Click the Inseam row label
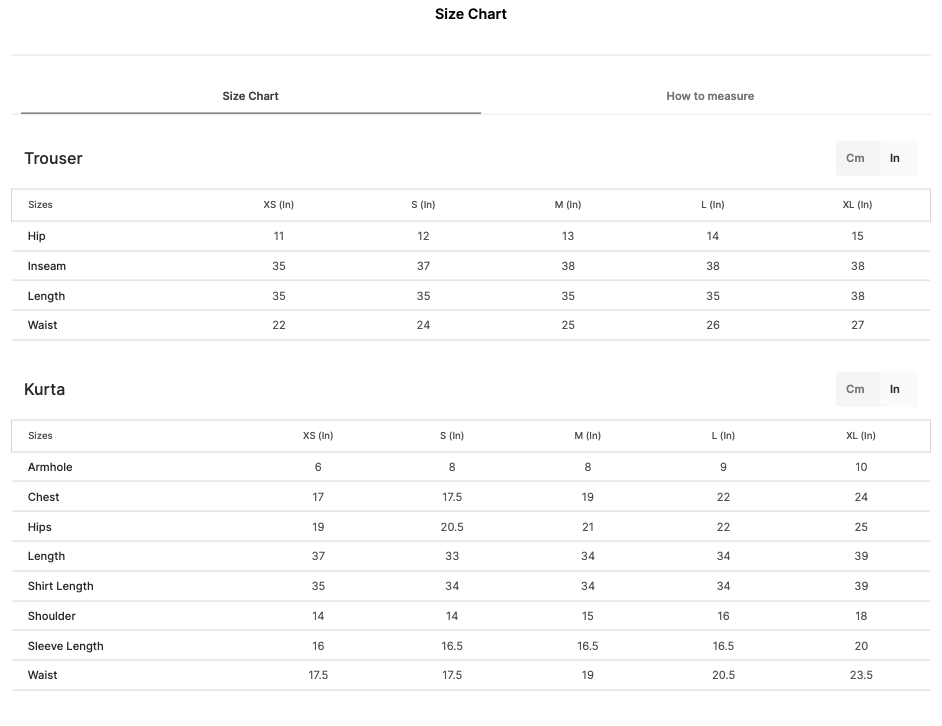Image resolution: width=942 pixels, height=726 pixels. (x=47, y=266)
